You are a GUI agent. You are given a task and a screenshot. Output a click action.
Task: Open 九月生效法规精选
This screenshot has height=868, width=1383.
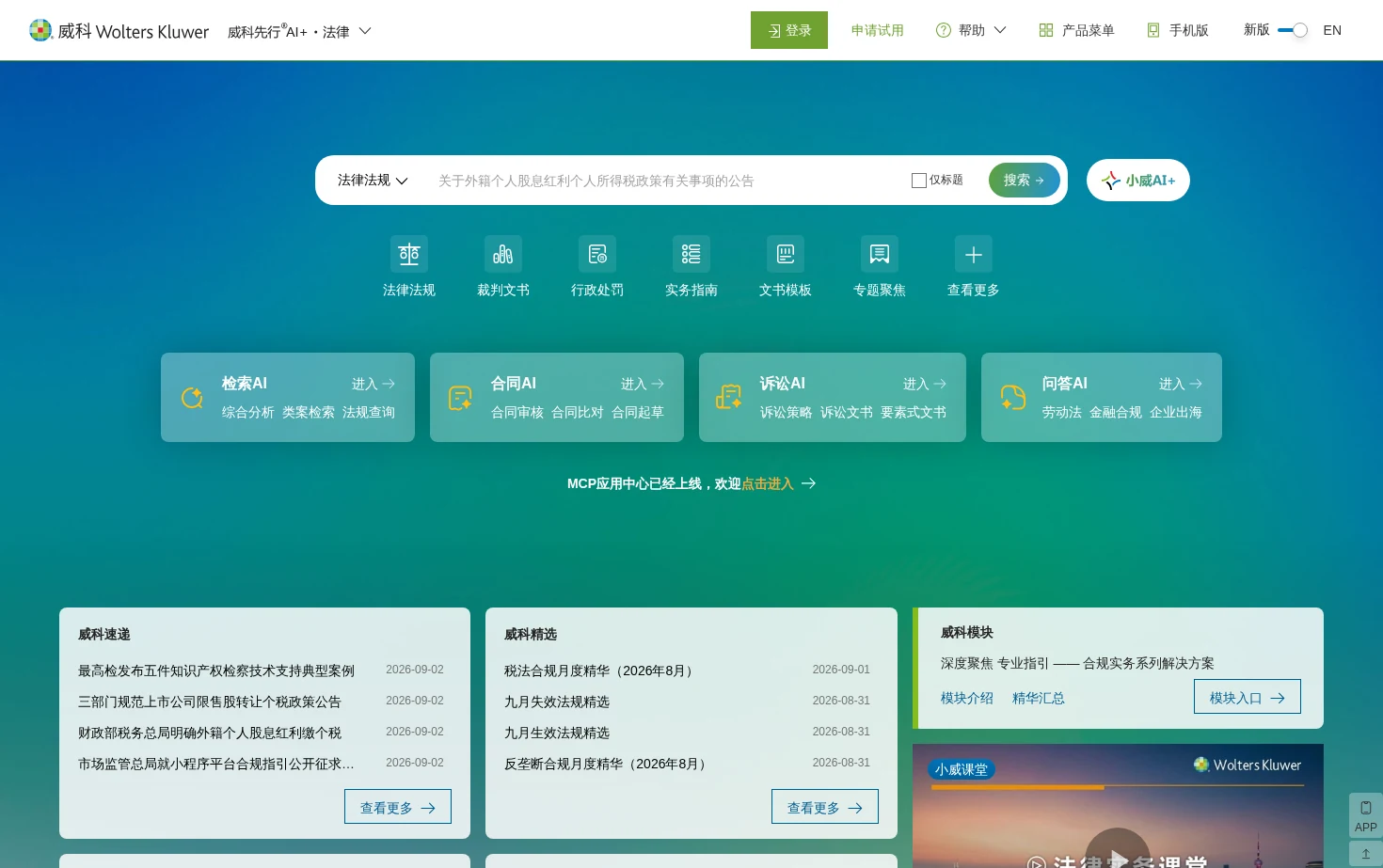[557, 733]
